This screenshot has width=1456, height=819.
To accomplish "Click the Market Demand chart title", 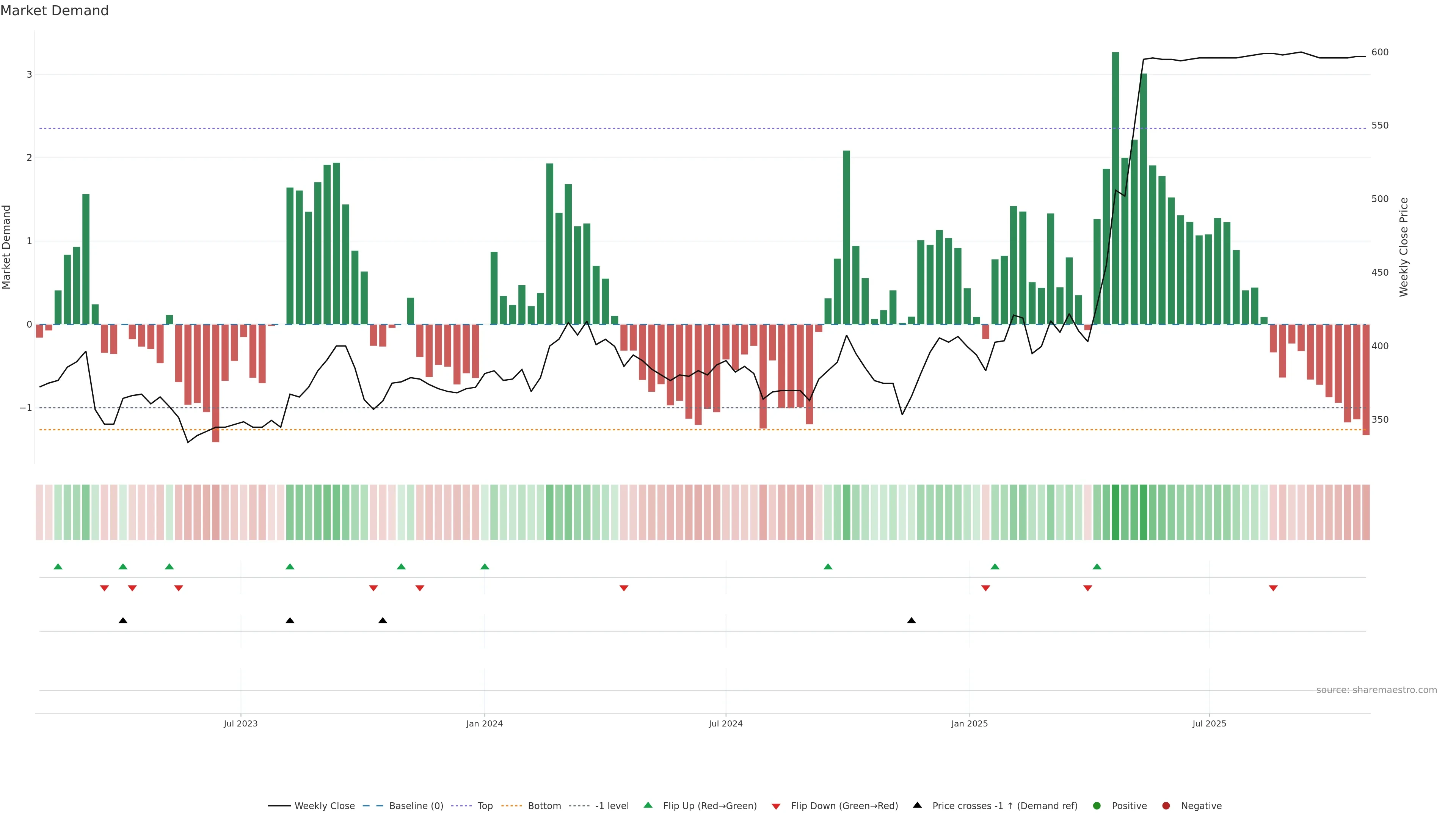I will (x=54, y=11).
